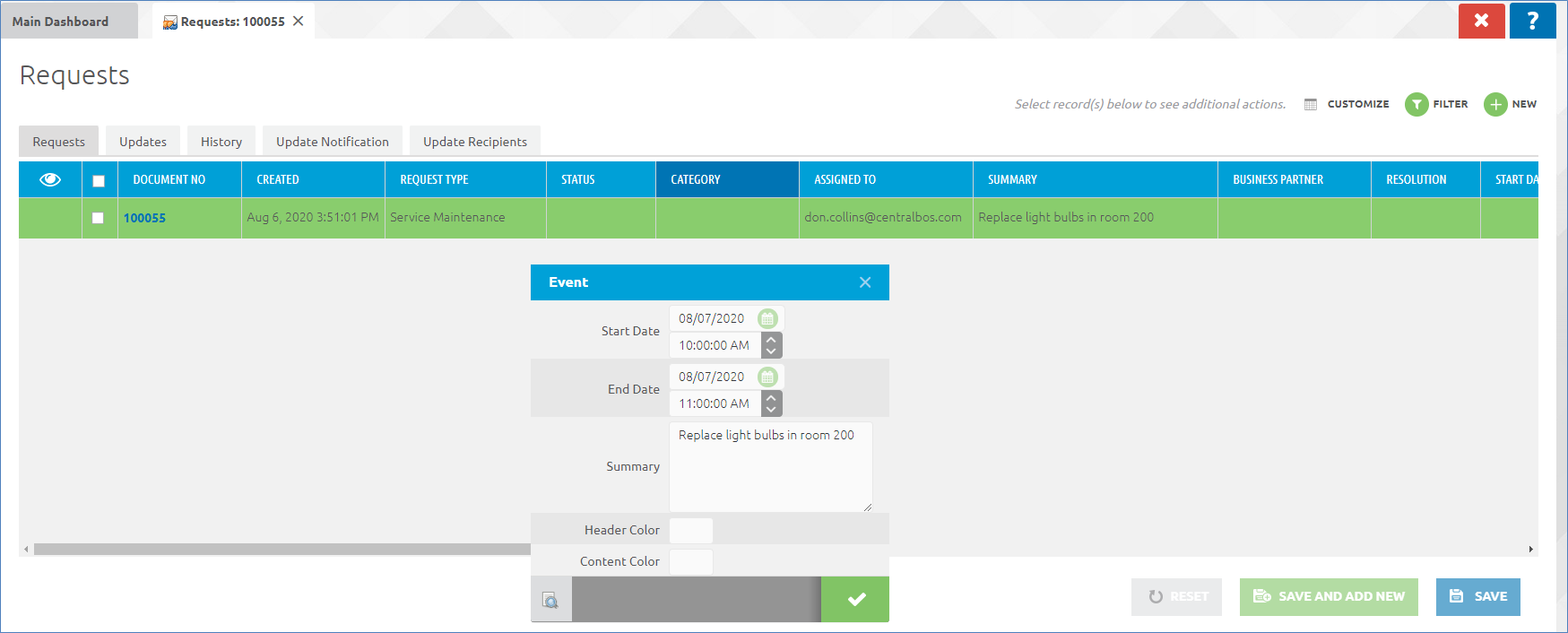Pick the Header Color swatch

tap(691, 530)
